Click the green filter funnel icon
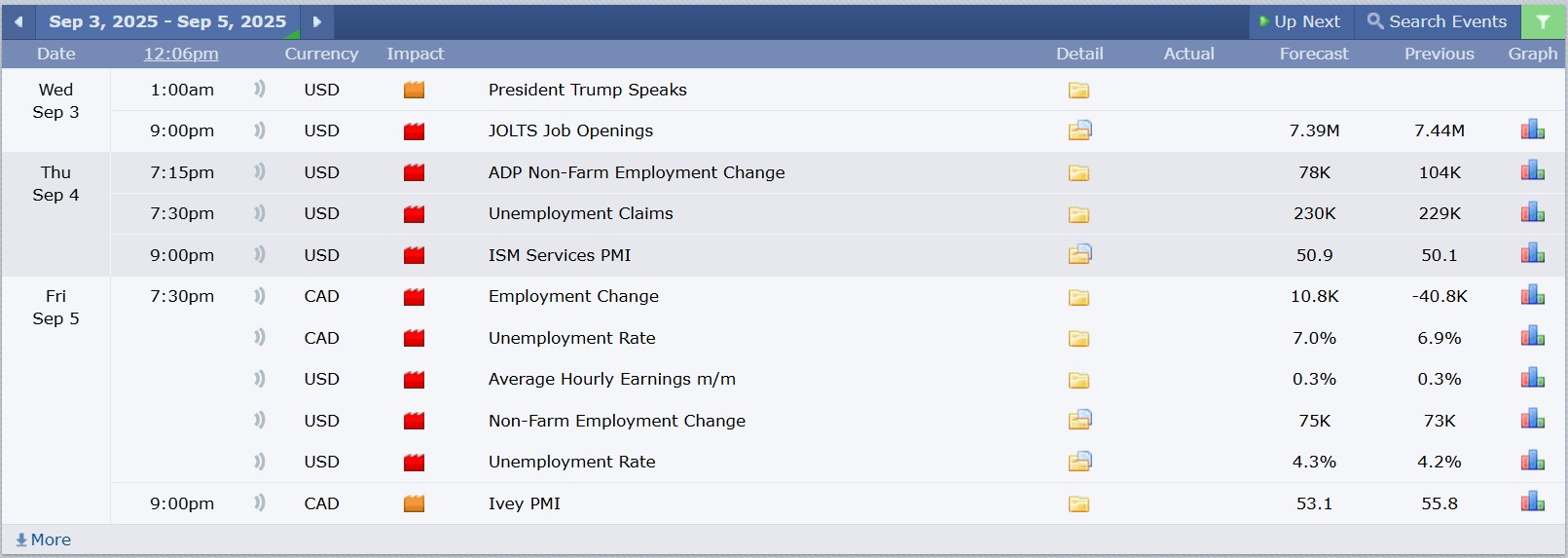 [x=1543, y=21]
